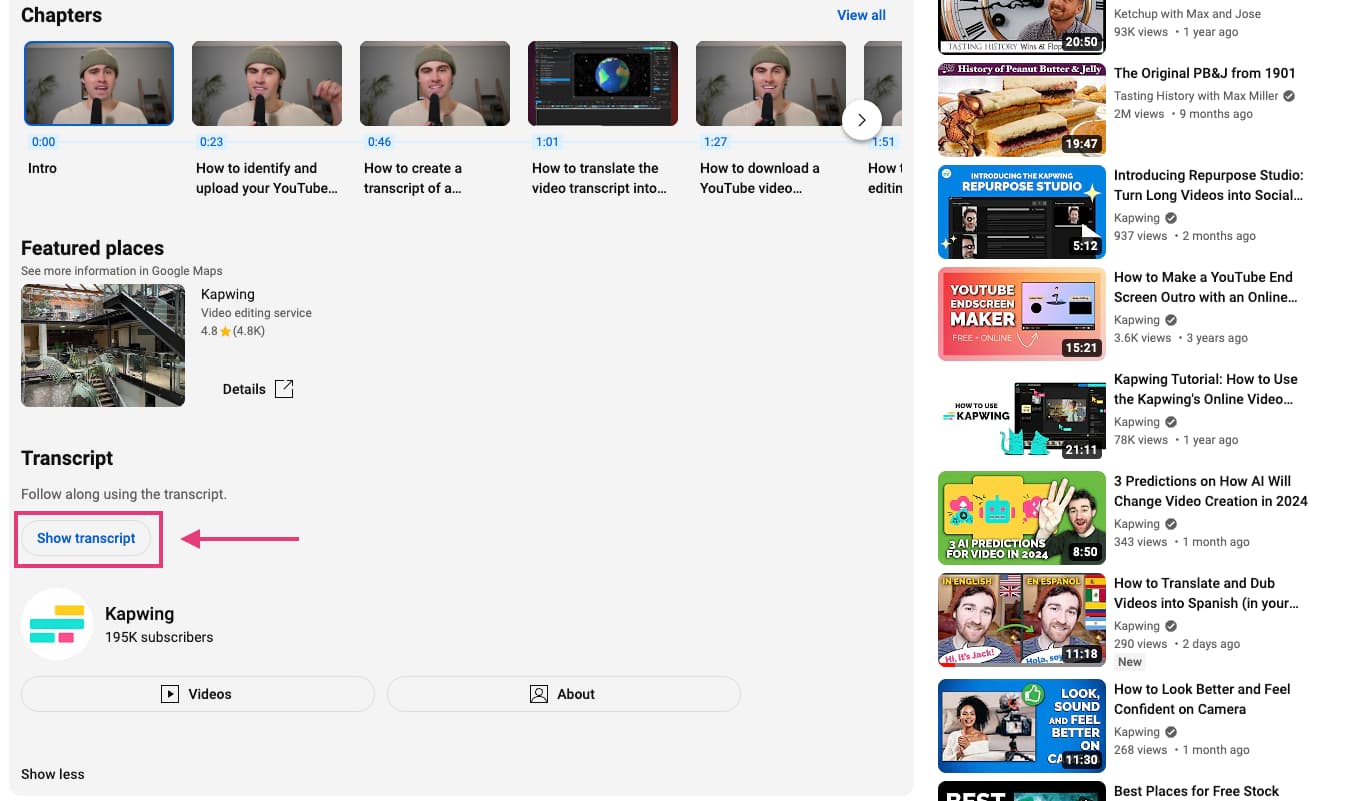Click 'See more information in Google Maps' text
Image resolution: width=1367 pixels, height=801 pixels.
[122, 271]
